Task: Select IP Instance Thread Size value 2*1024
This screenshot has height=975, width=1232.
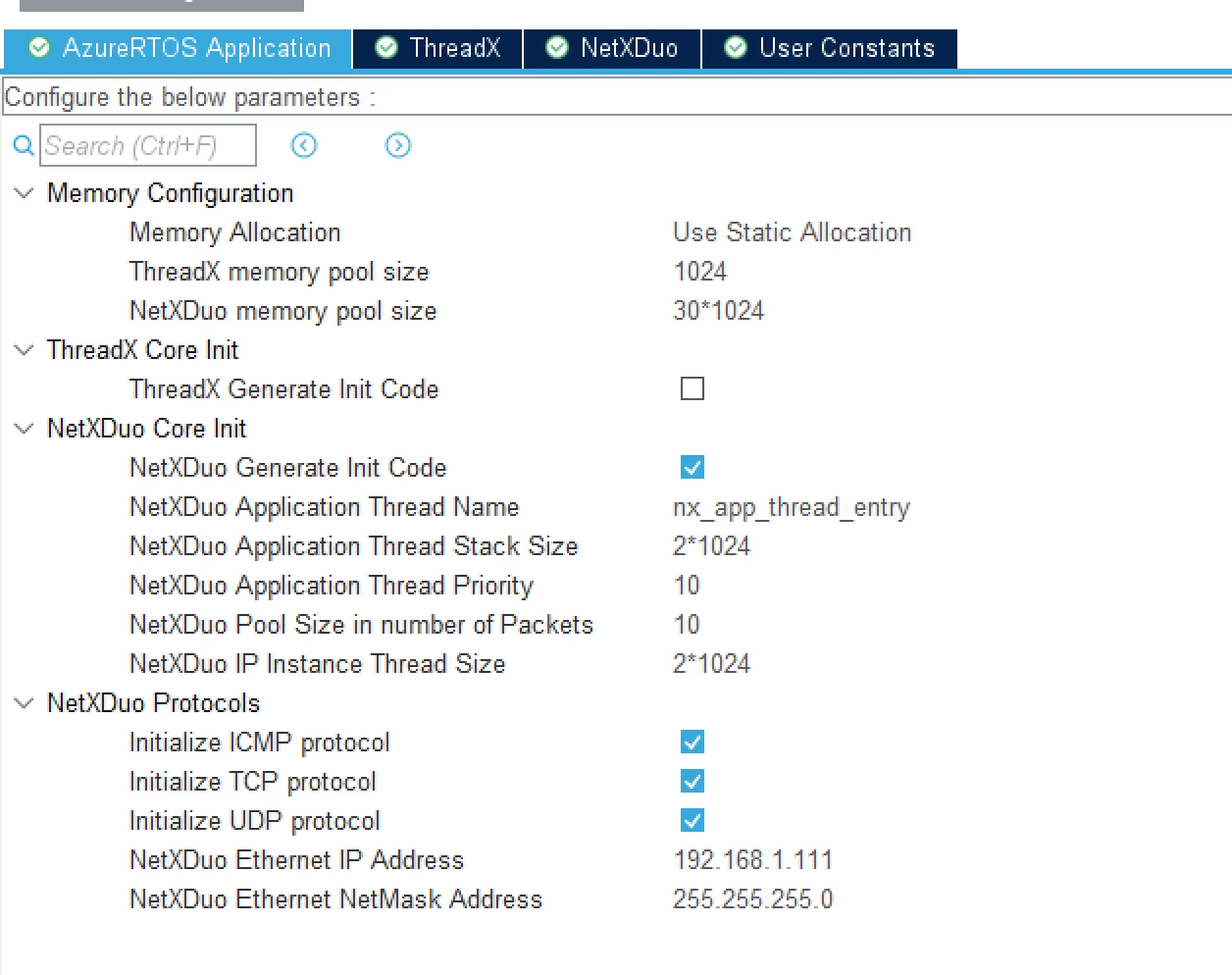Action: click(711, 664)
